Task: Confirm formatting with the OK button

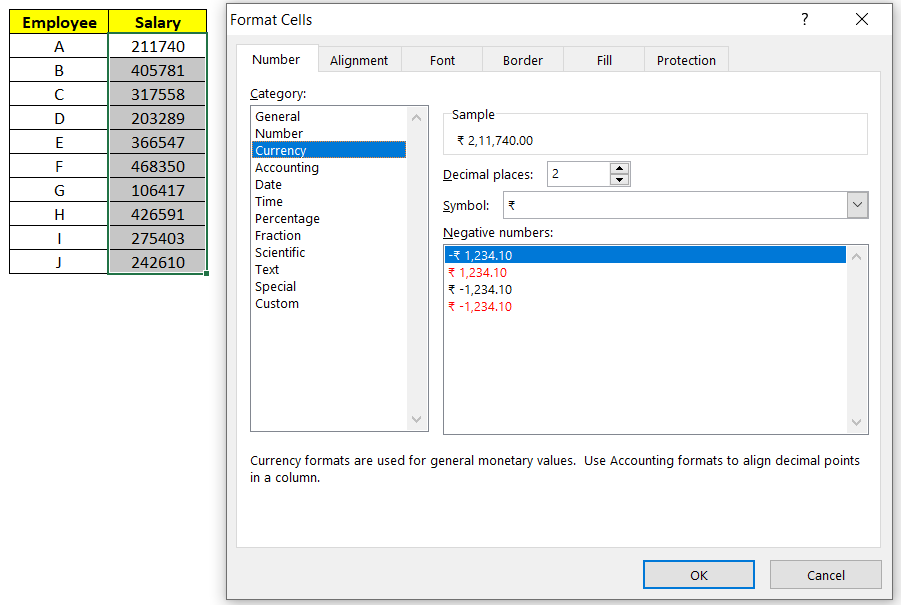Action: coord(698,574)
